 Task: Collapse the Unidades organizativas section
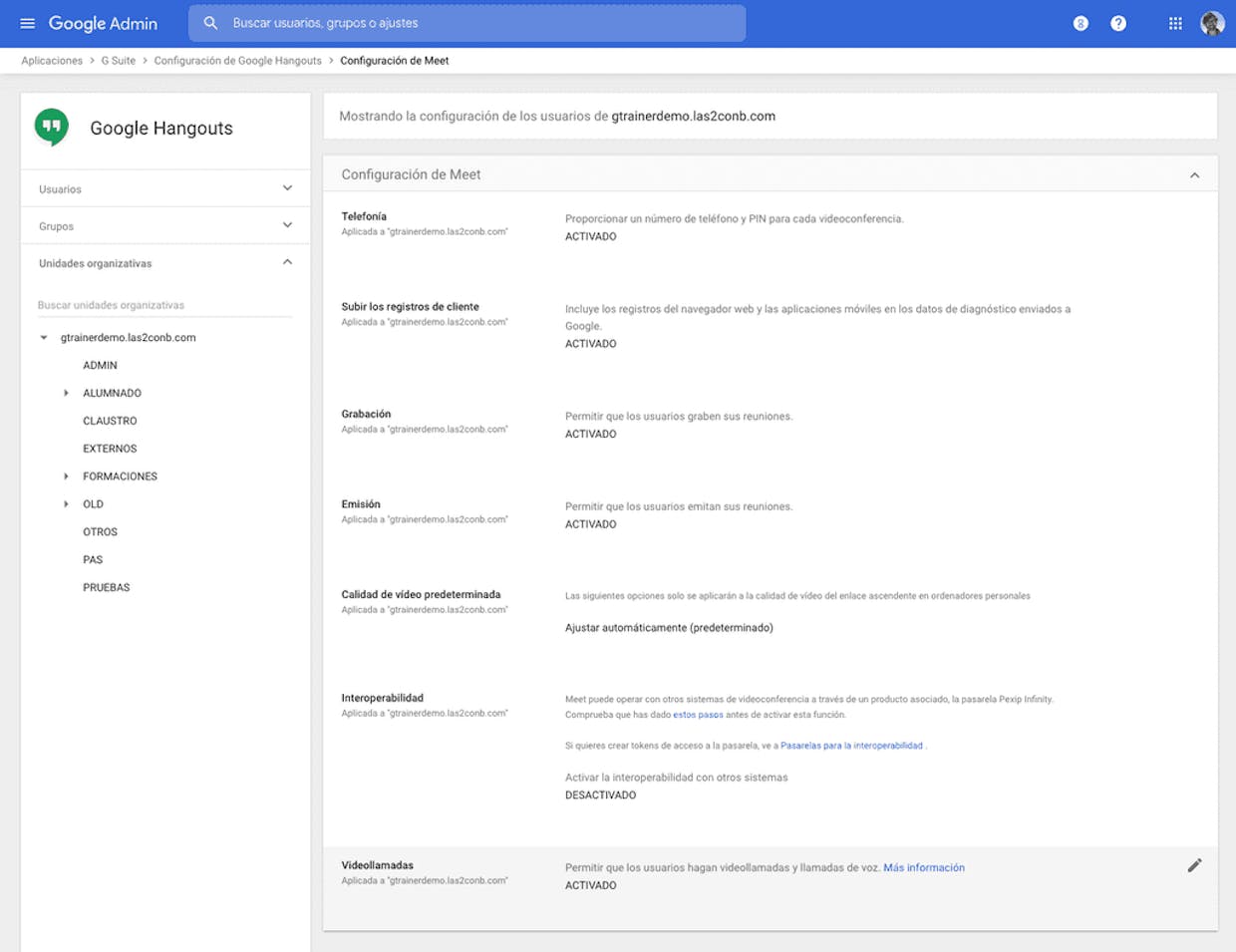click(x=287, y=262)
